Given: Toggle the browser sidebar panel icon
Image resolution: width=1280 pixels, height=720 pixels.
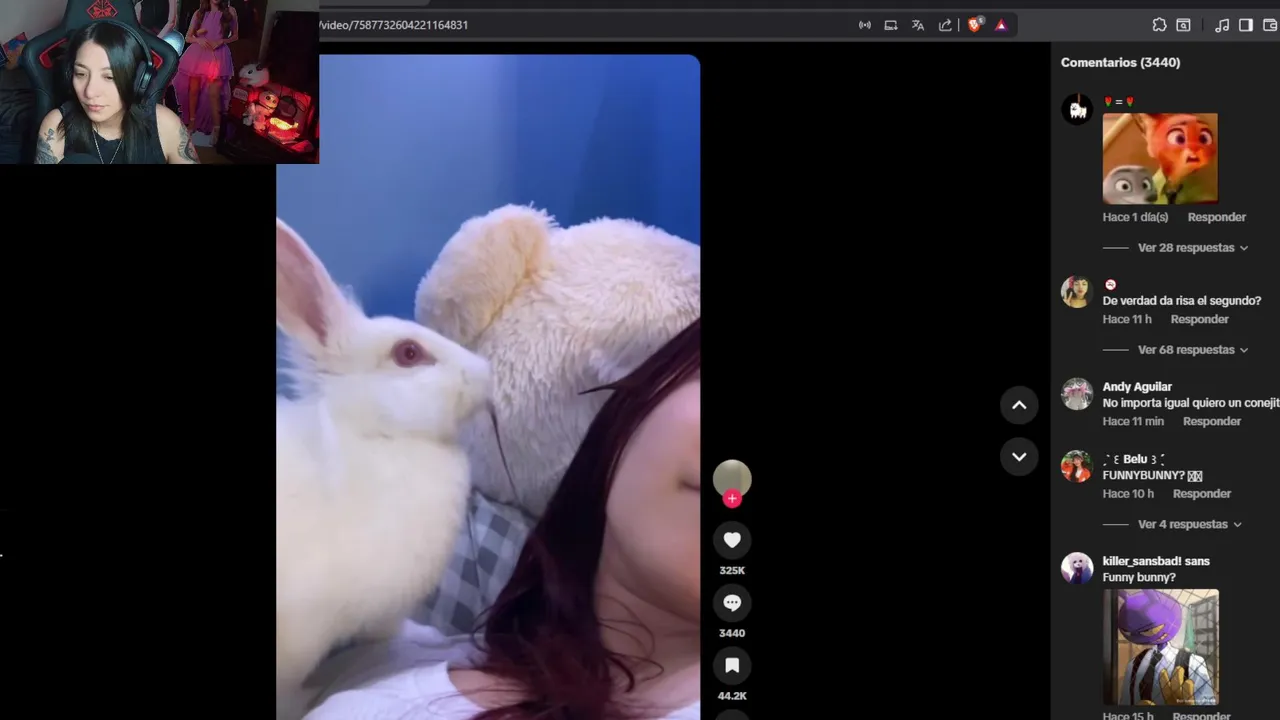Looking at the screenshot, I should click(x=1246, y=25).
